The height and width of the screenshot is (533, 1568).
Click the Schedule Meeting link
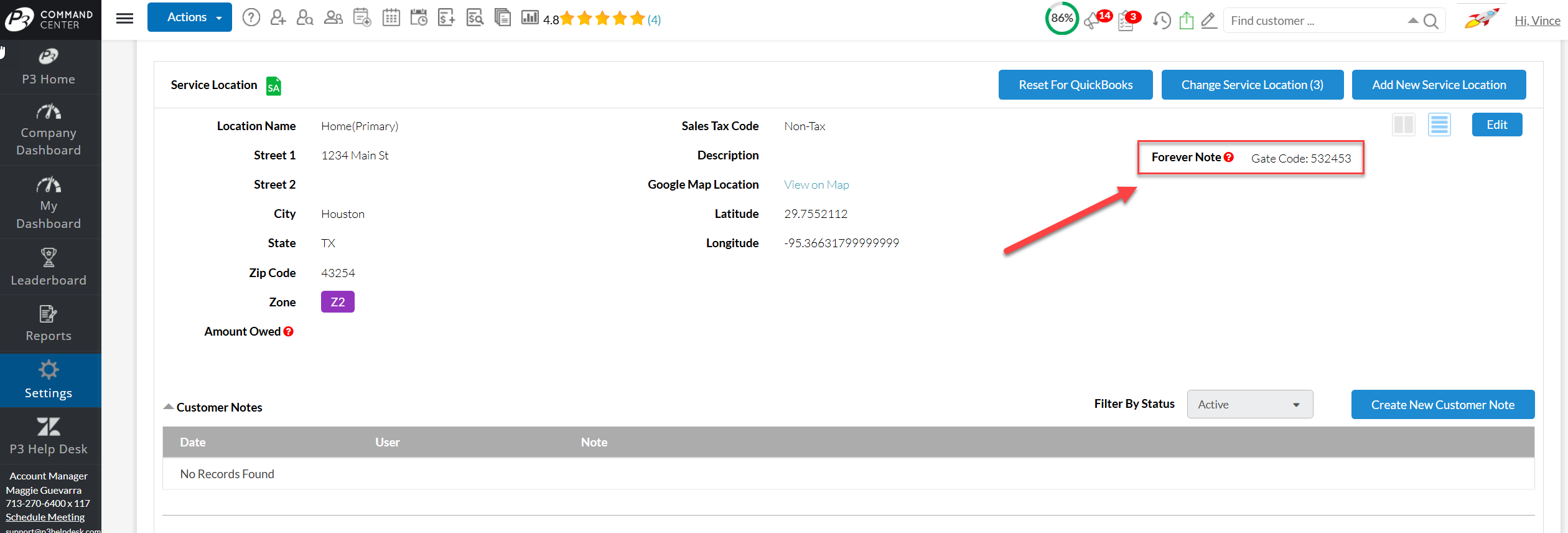coord(45,517)
